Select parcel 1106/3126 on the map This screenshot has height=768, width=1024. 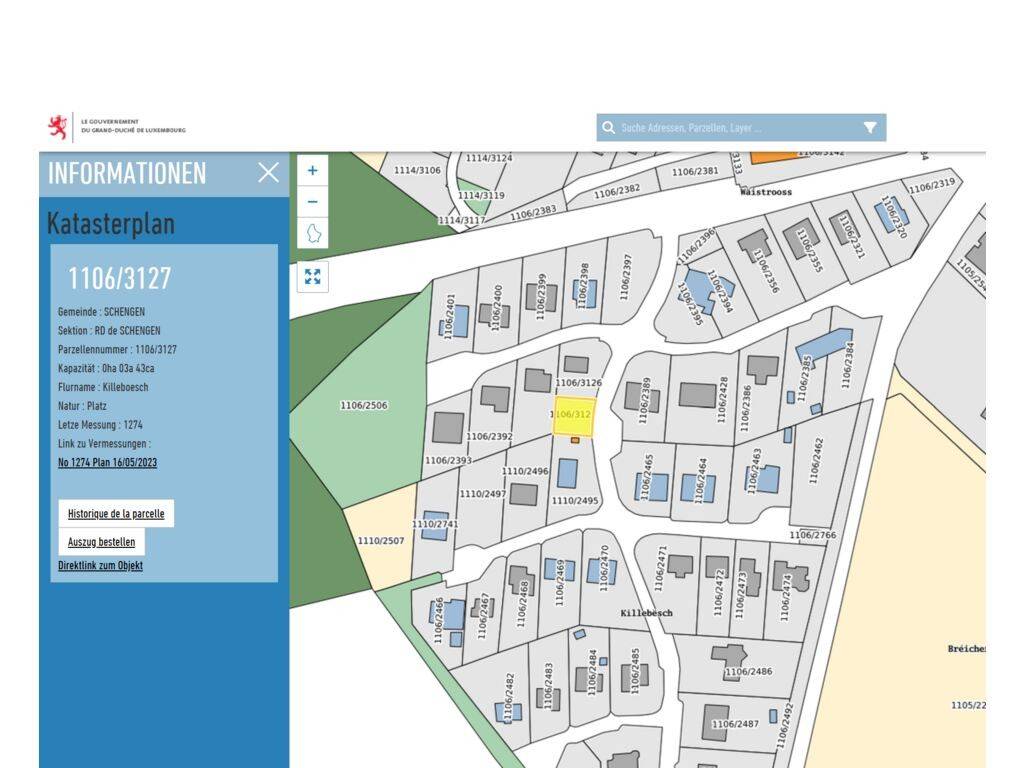(x=578, y=383)
